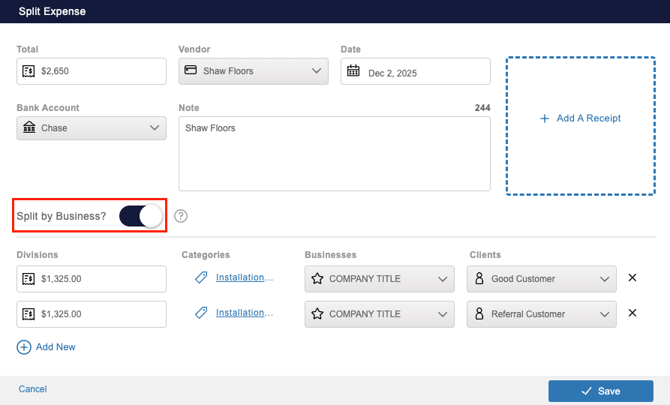Toggle the Split by Business switch

coord(141,216)
